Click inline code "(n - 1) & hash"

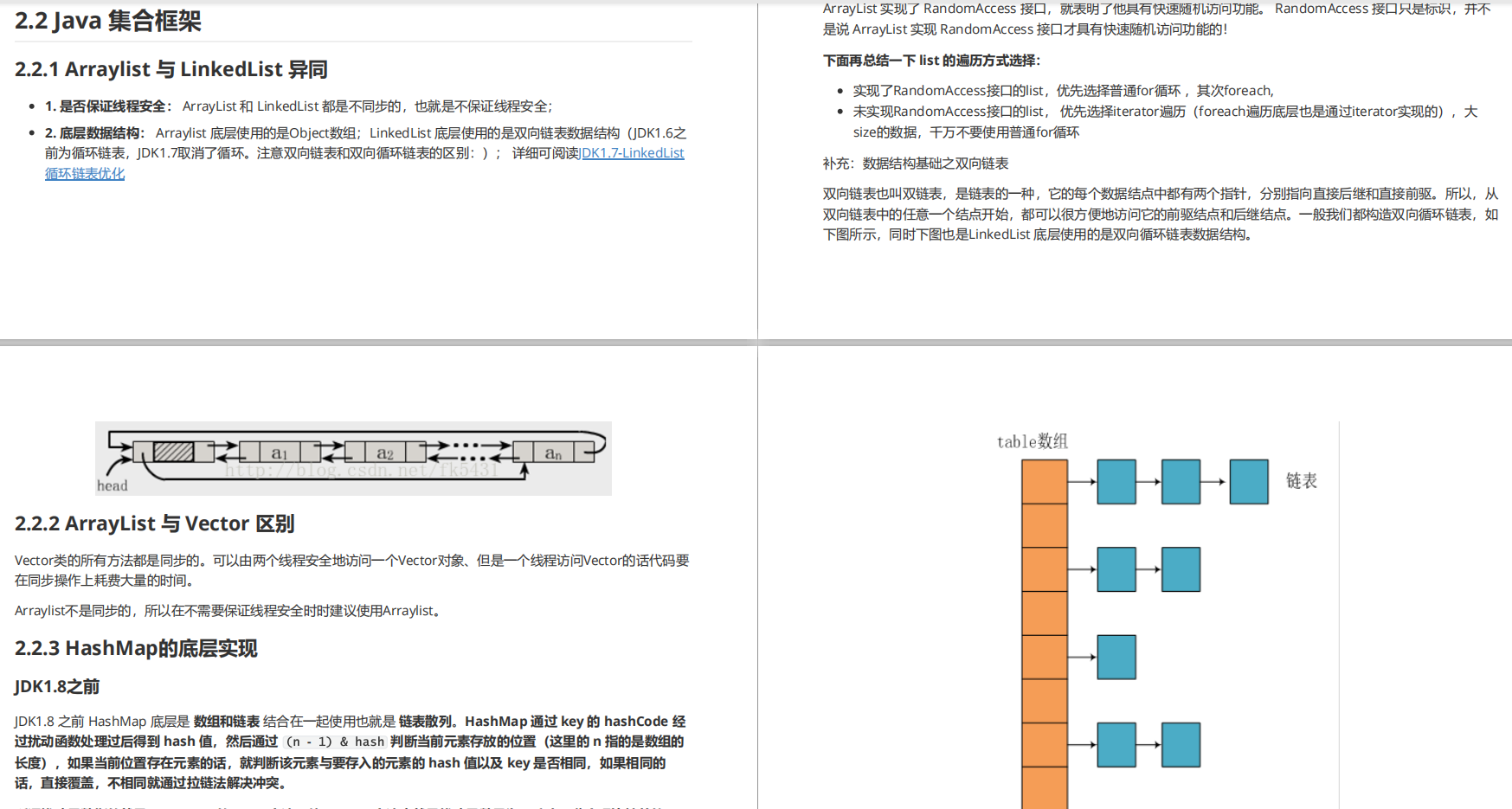335,742
